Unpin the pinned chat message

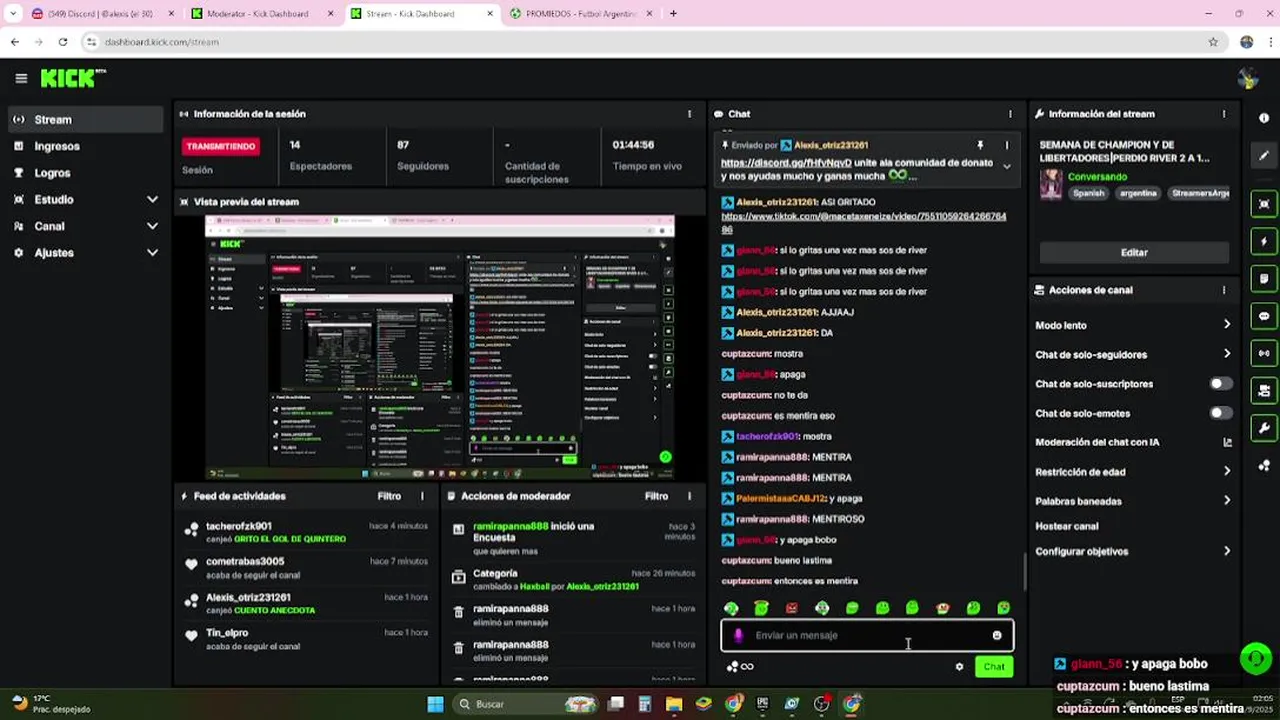(980, 145)
